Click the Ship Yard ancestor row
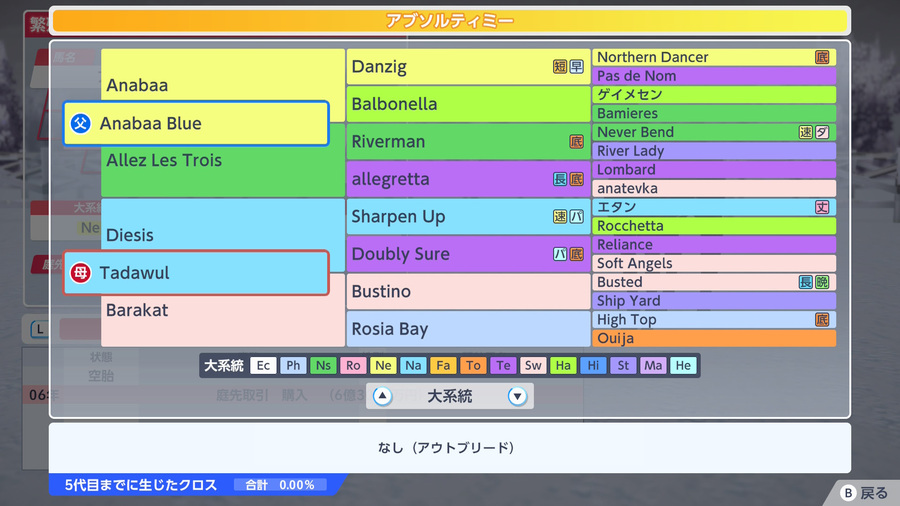Viewport: 900px width, 506px height. pos(714,301)
